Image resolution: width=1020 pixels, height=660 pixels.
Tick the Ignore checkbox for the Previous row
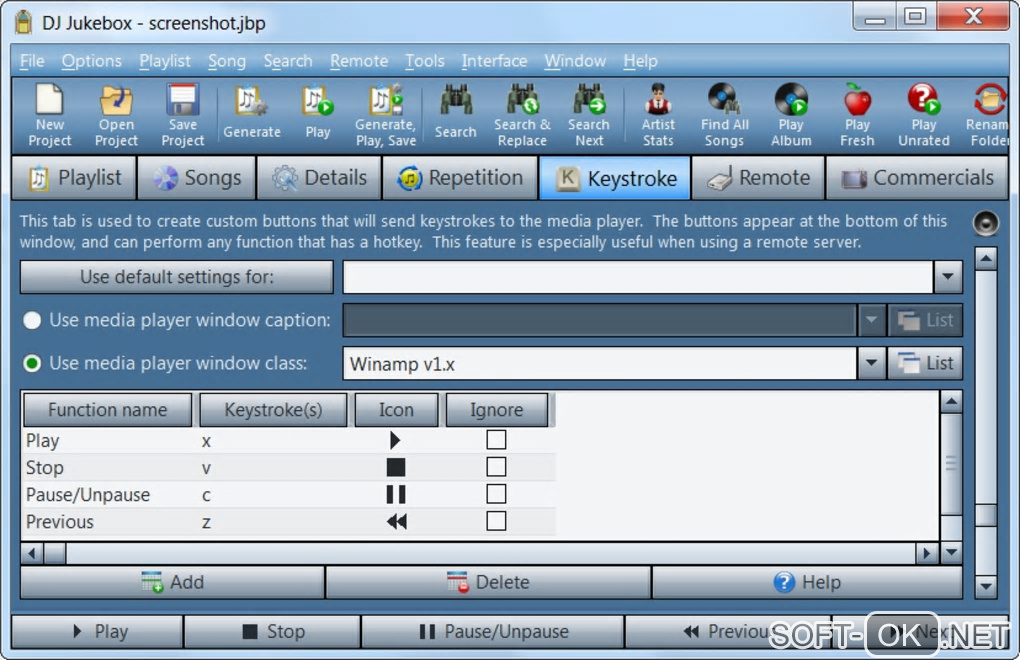tap(496, 521)
